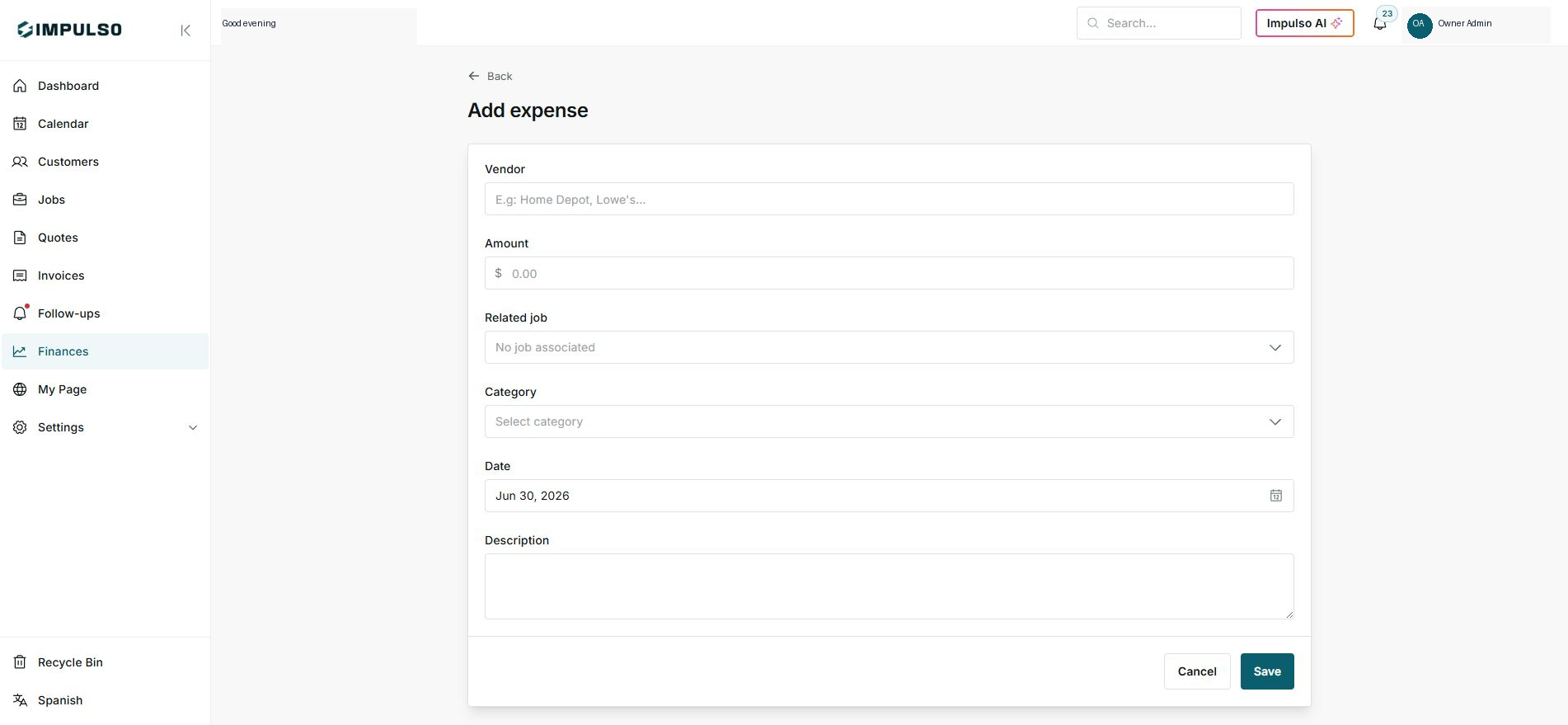The width and height of the screenshot is (1568, 725).
Task: Navigate to Customers section
Action: (105, 162)
